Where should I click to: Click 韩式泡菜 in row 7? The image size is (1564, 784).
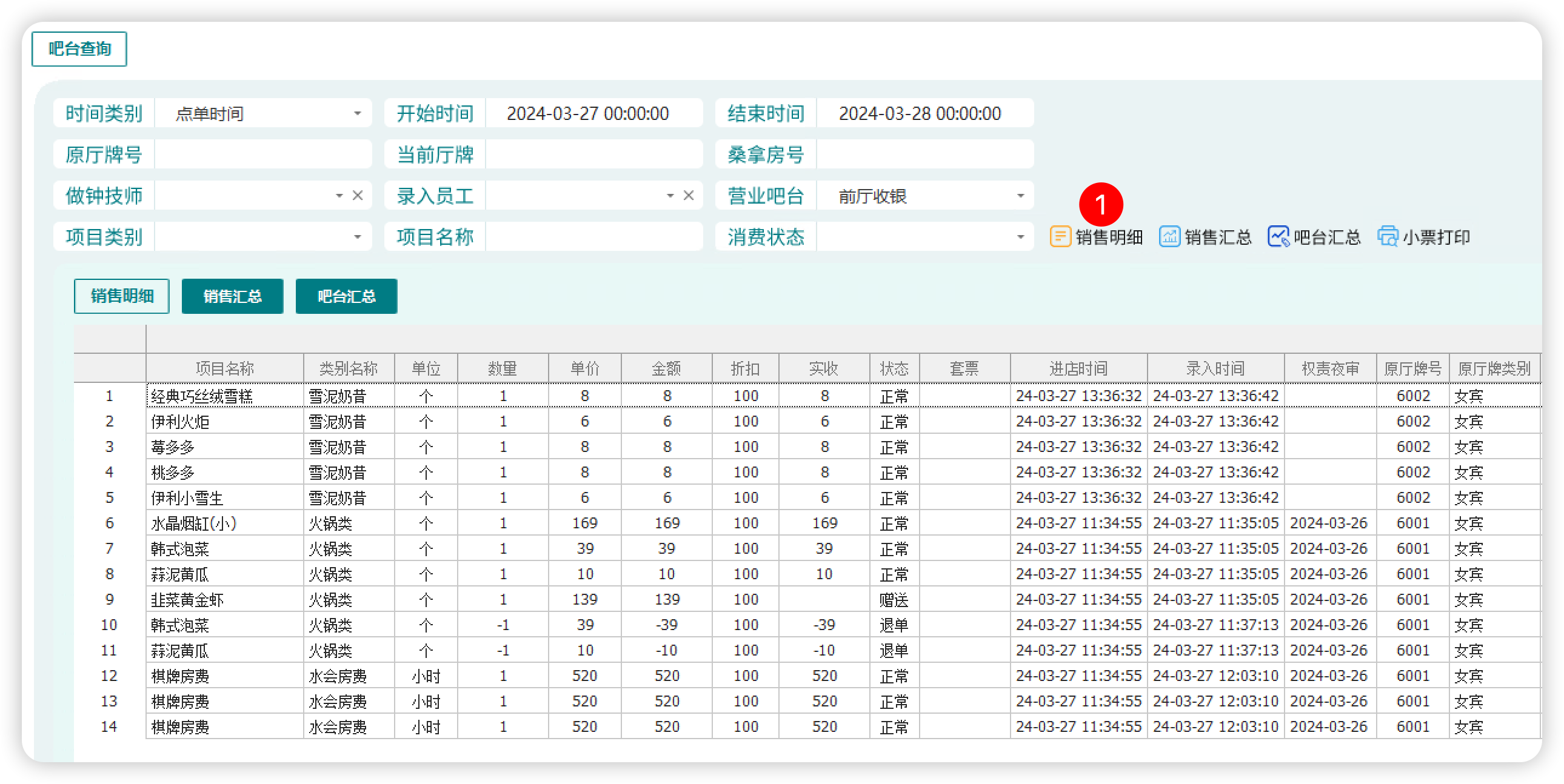point(225,548)
